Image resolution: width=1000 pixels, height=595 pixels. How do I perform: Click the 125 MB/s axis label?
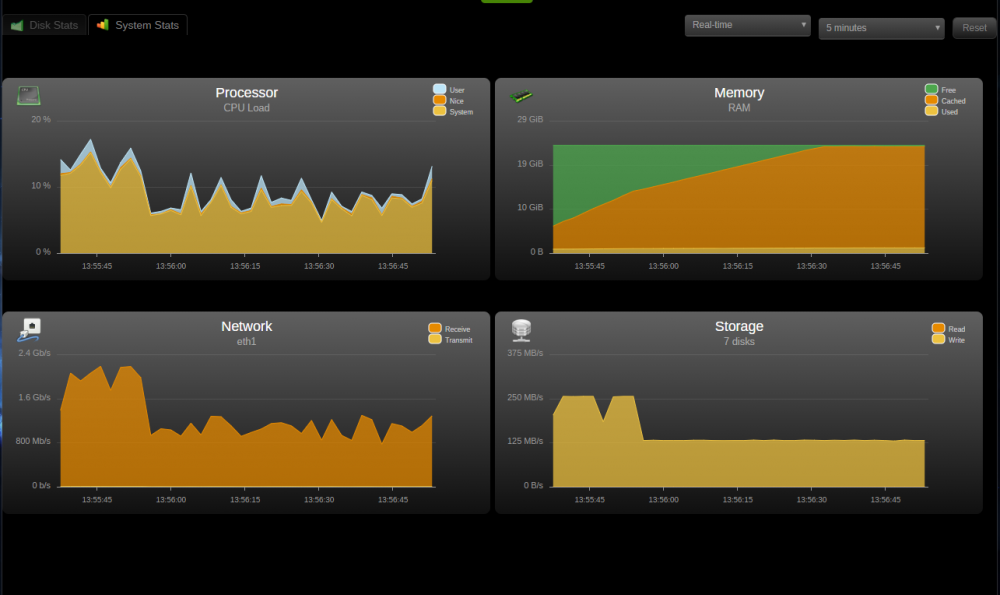(x=526, y=441)
